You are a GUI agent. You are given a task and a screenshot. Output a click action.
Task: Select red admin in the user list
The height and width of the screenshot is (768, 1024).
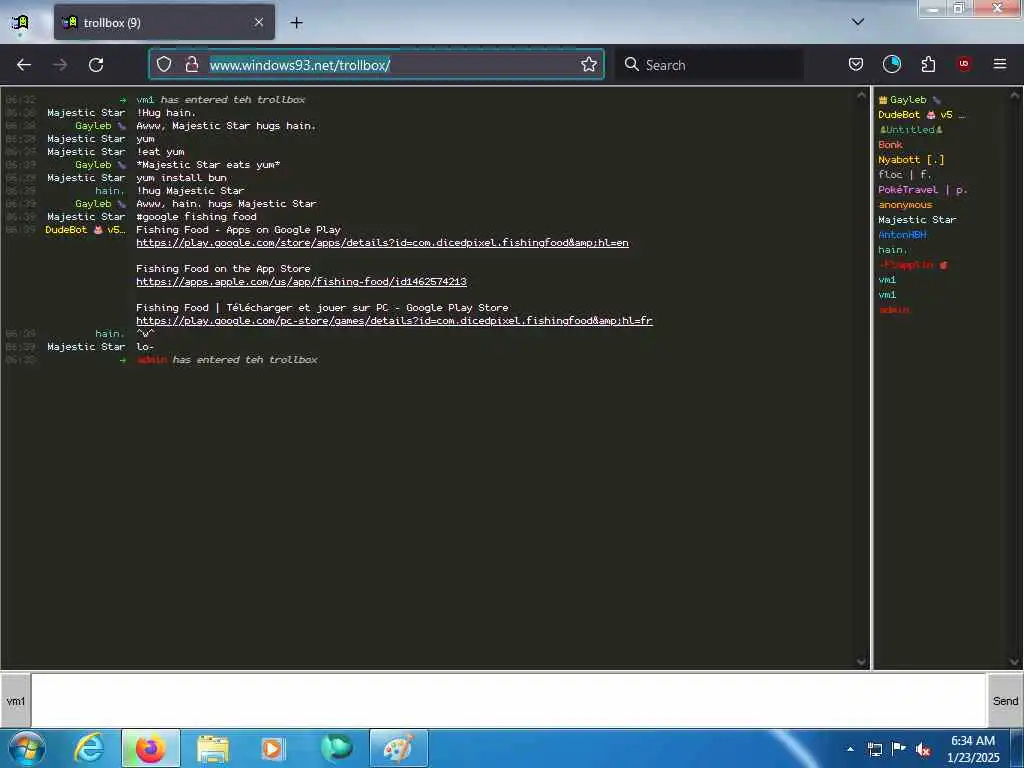894,310
